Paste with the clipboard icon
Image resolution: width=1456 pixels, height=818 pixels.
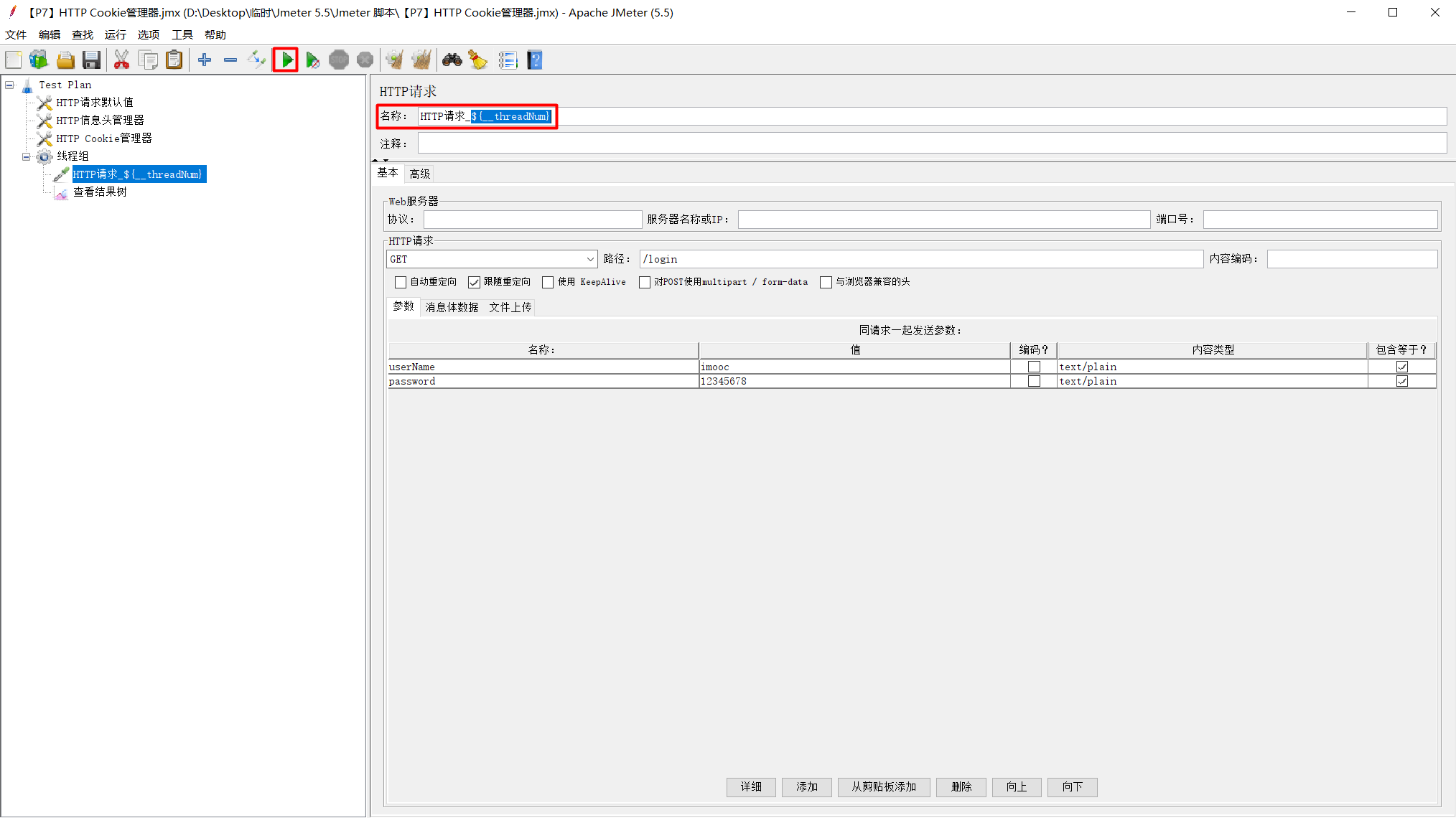(174, 60)
